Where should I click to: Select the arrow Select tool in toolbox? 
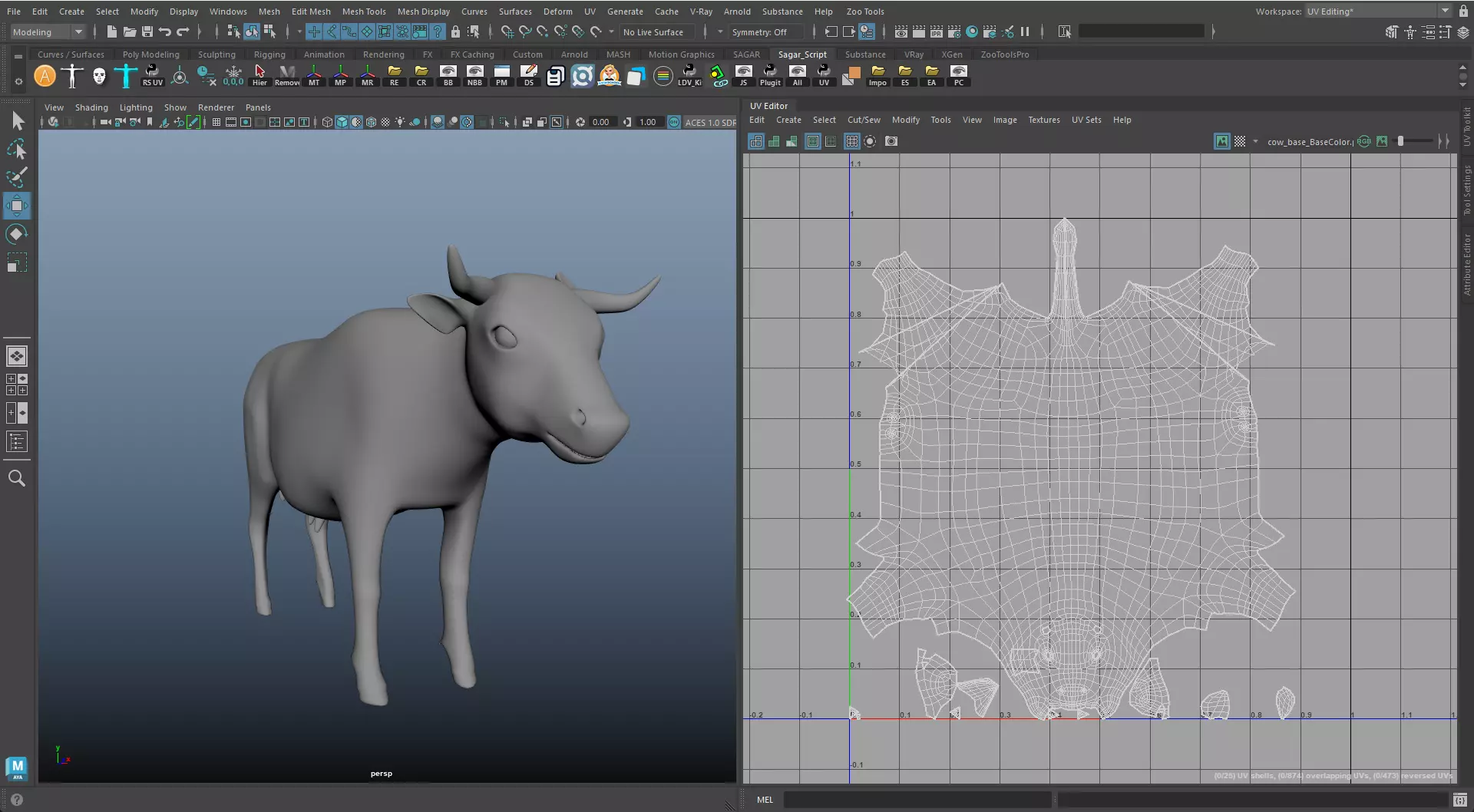18,120
